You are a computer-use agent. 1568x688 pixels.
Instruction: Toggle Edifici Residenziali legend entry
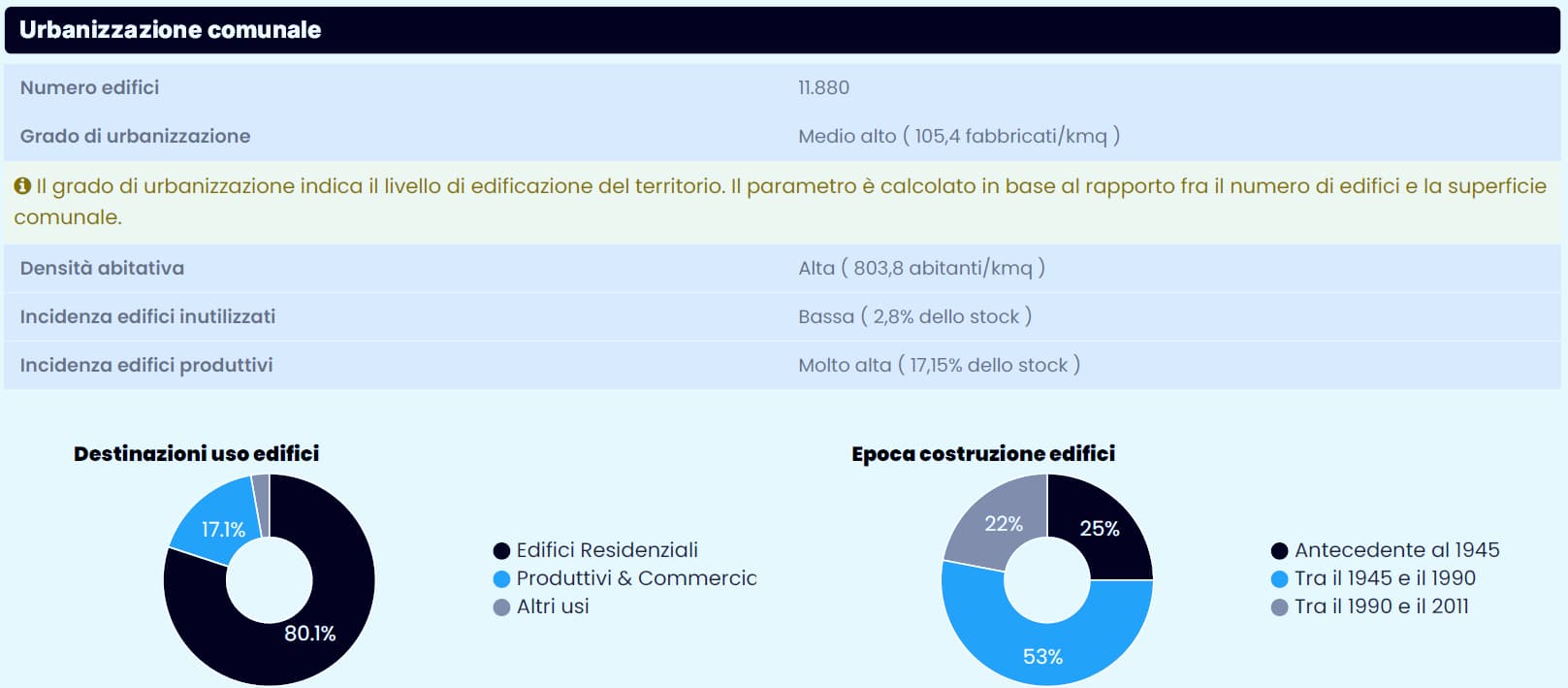pyautogui.click(x=606, y=550)
